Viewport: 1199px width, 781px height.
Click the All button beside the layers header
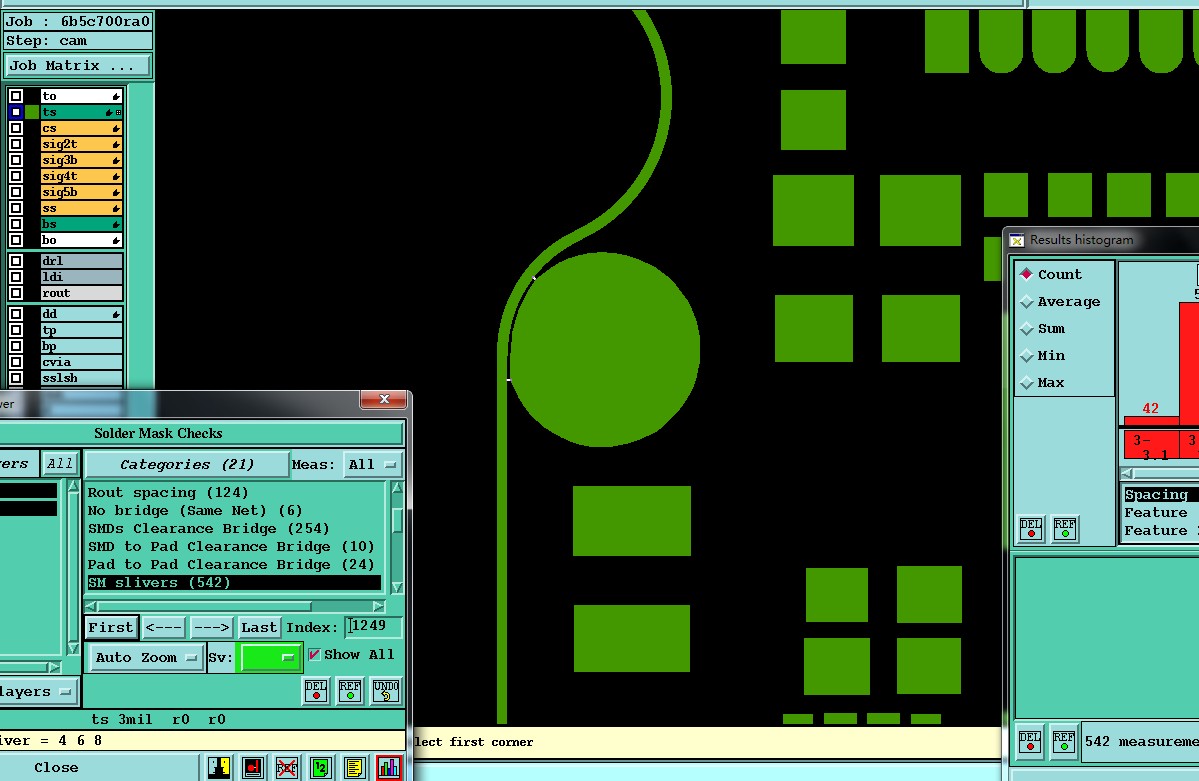[x=60, y=464]
